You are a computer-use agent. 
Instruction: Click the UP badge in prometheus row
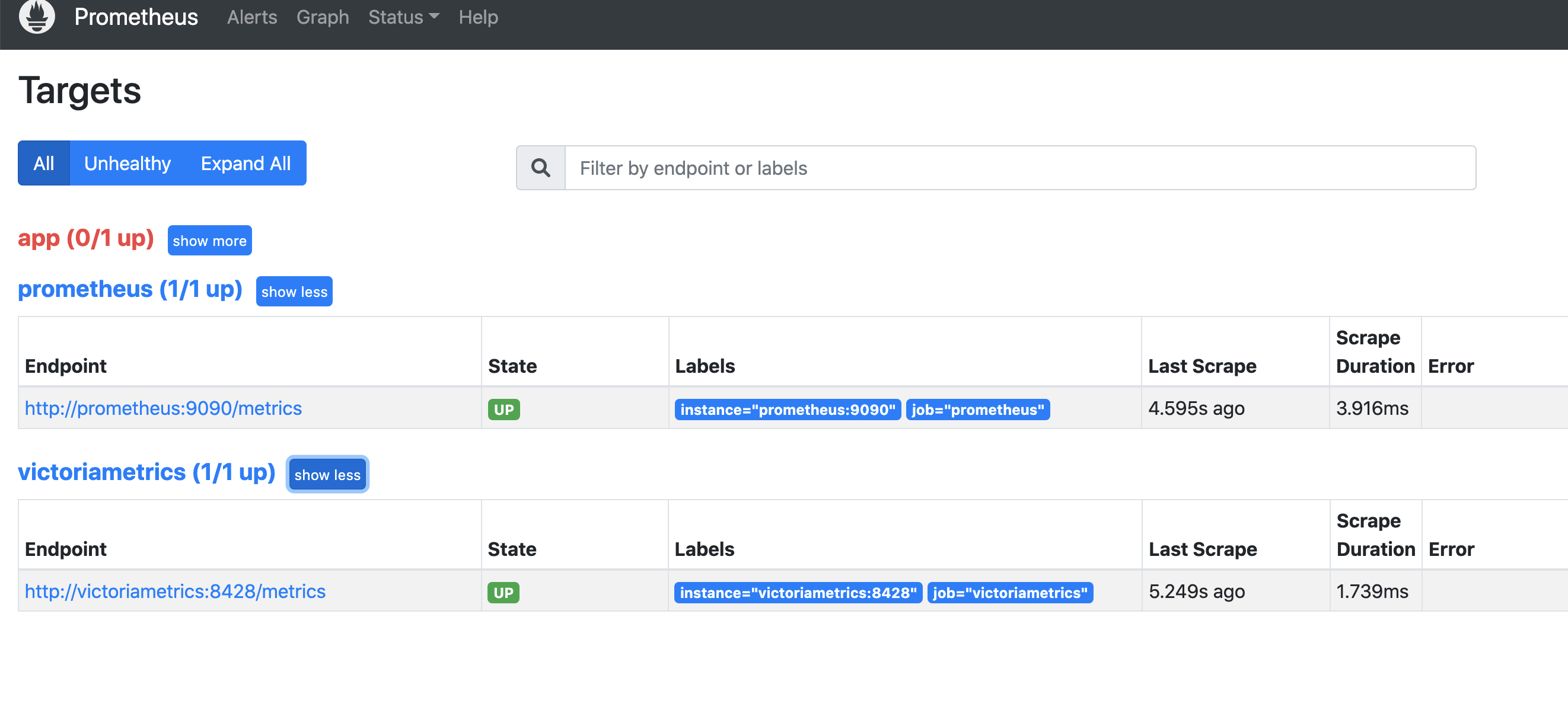(504, 410)
